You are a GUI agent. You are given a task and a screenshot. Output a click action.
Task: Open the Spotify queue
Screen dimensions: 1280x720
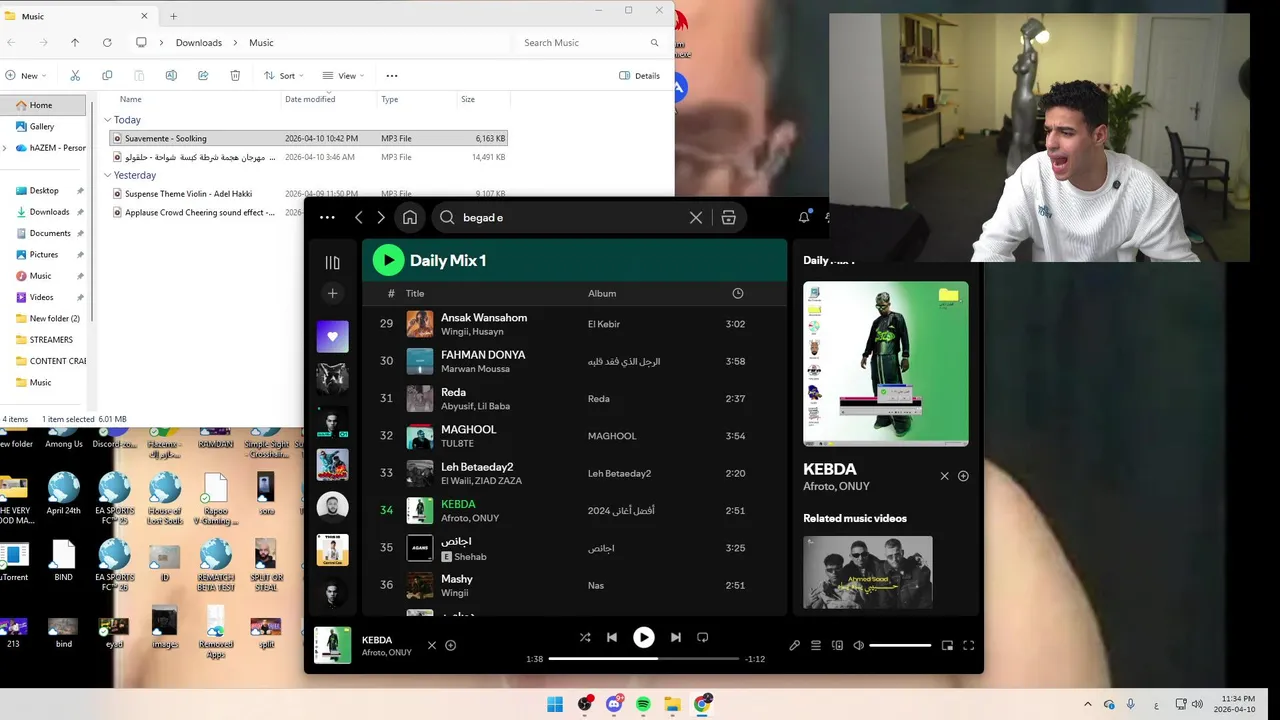coord(816,645)
